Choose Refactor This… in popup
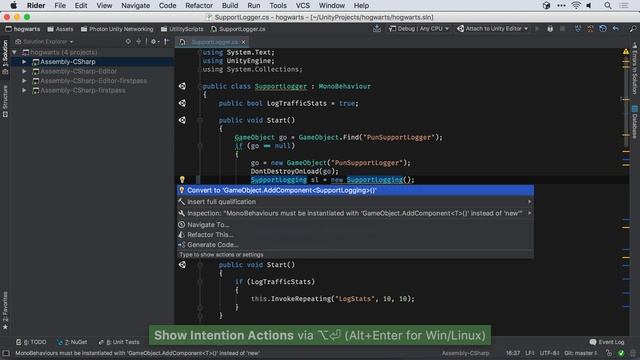640x360 pixels. tap(355, 235)
